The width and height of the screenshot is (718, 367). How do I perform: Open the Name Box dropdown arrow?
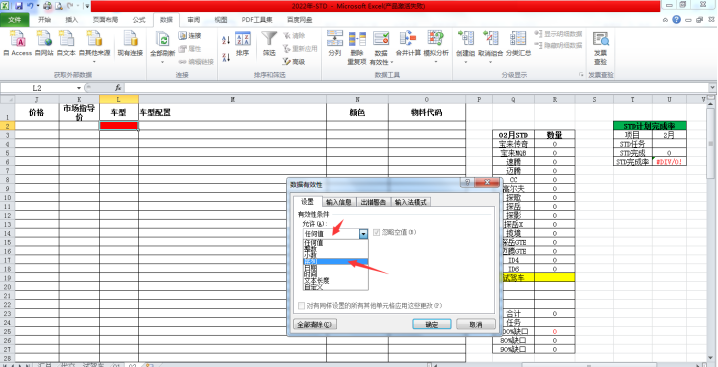click(79, 88)
